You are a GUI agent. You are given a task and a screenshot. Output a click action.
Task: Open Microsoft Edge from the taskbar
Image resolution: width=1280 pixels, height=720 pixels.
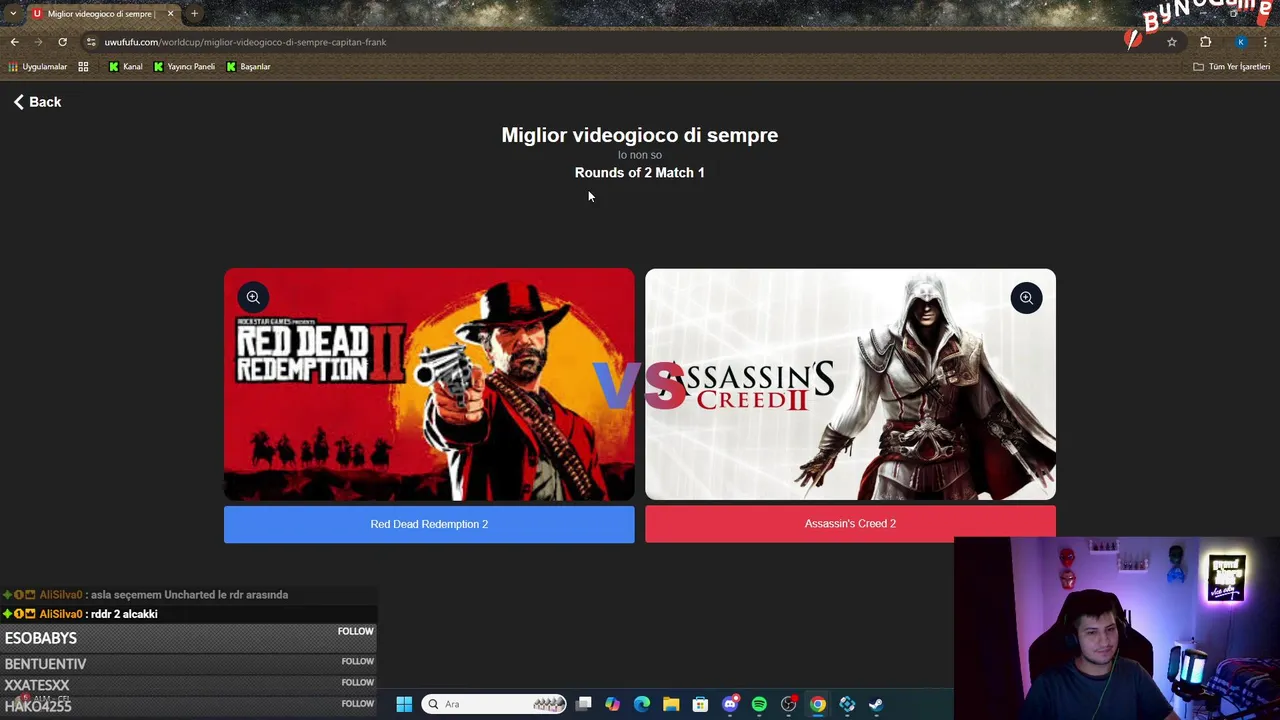[642, 704]
